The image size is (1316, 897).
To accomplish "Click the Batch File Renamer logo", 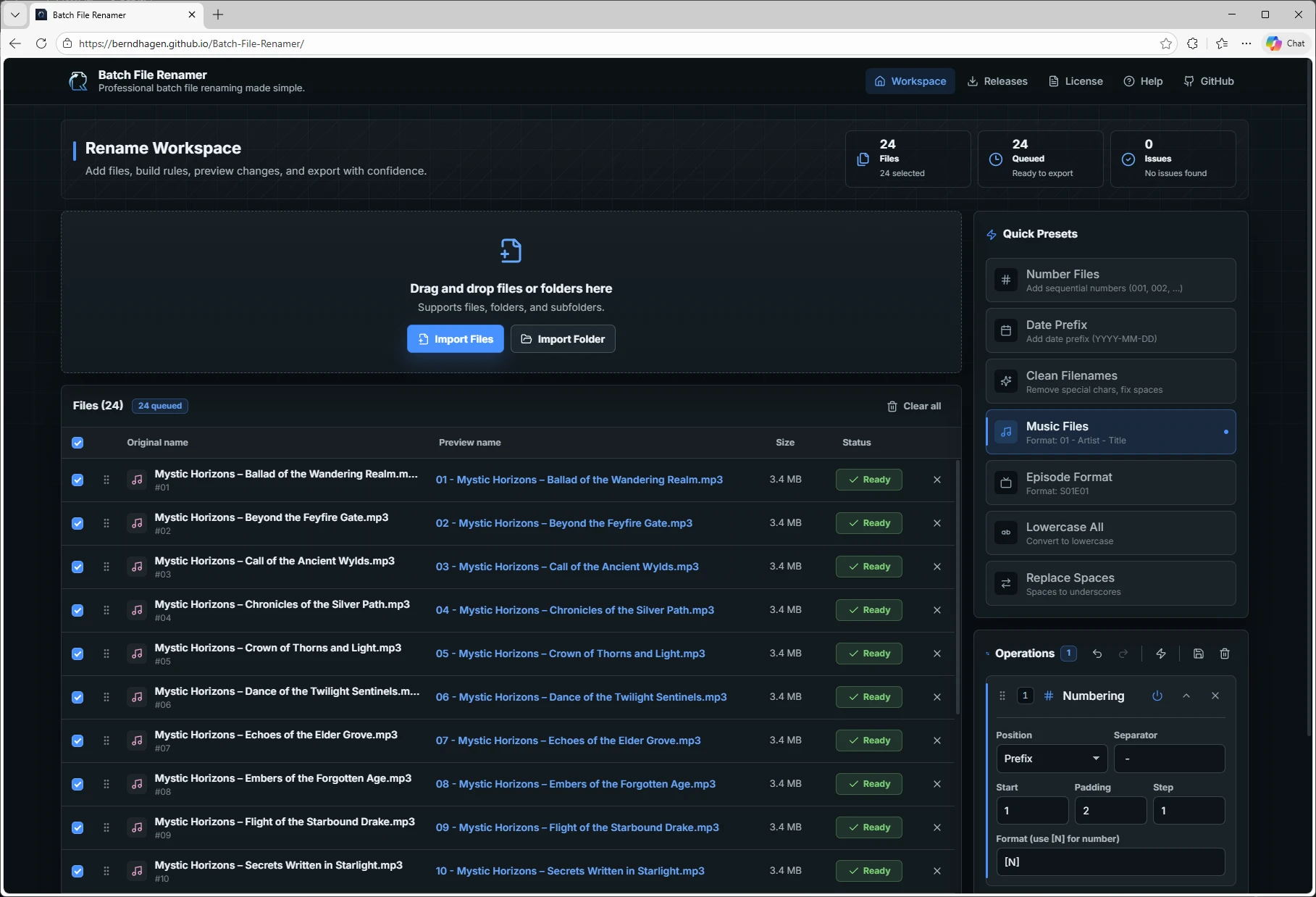I will tap(78, 81).
